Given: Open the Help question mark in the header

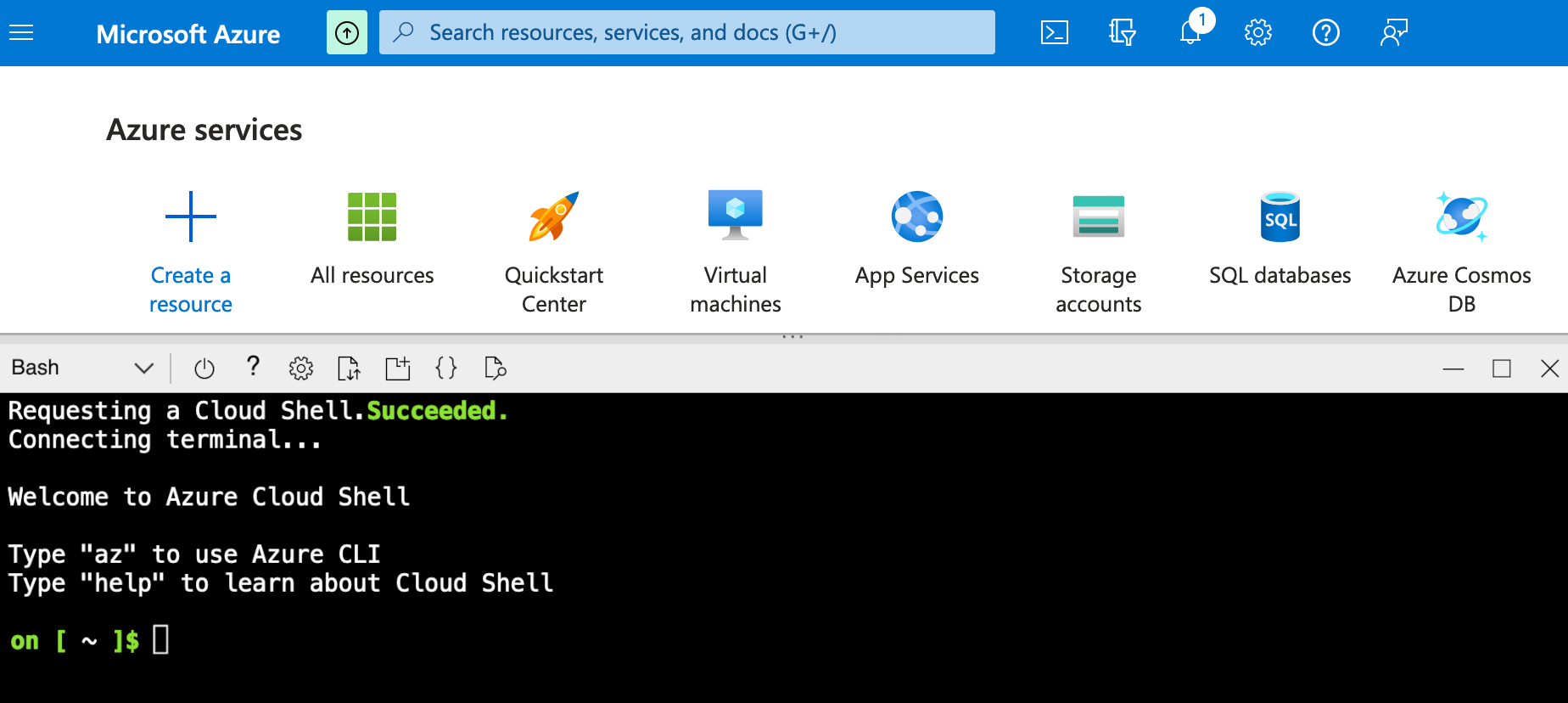Looking at the screenshot, I should pos(1325,33).
